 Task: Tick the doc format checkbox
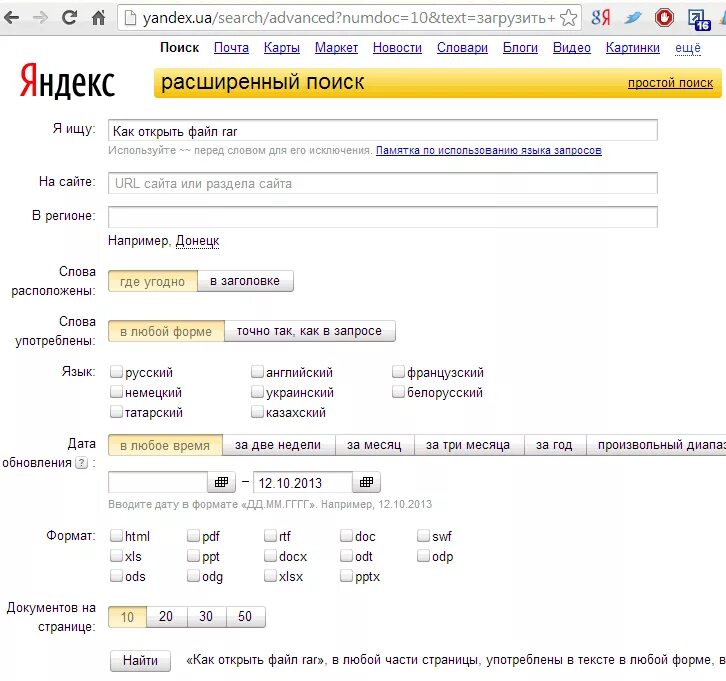346,536
